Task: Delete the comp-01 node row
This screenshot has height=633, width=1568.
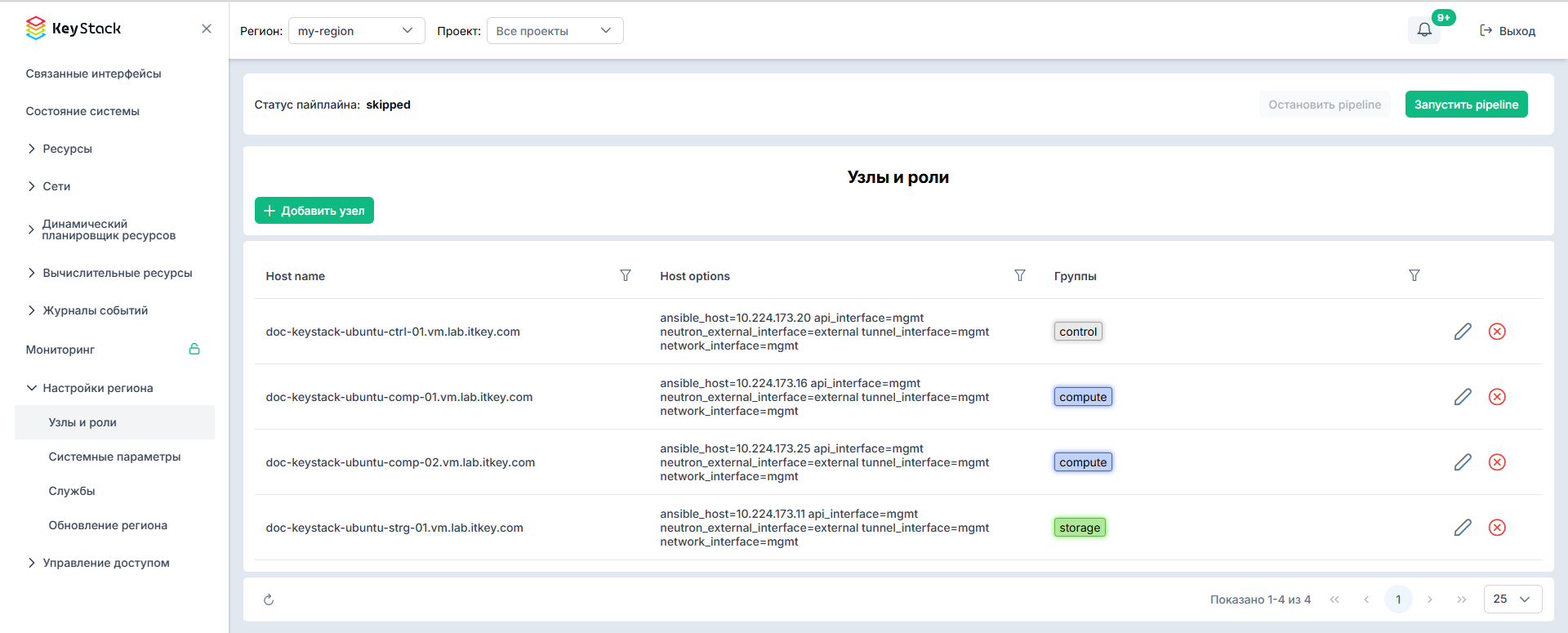Action: pos(1497,397)
